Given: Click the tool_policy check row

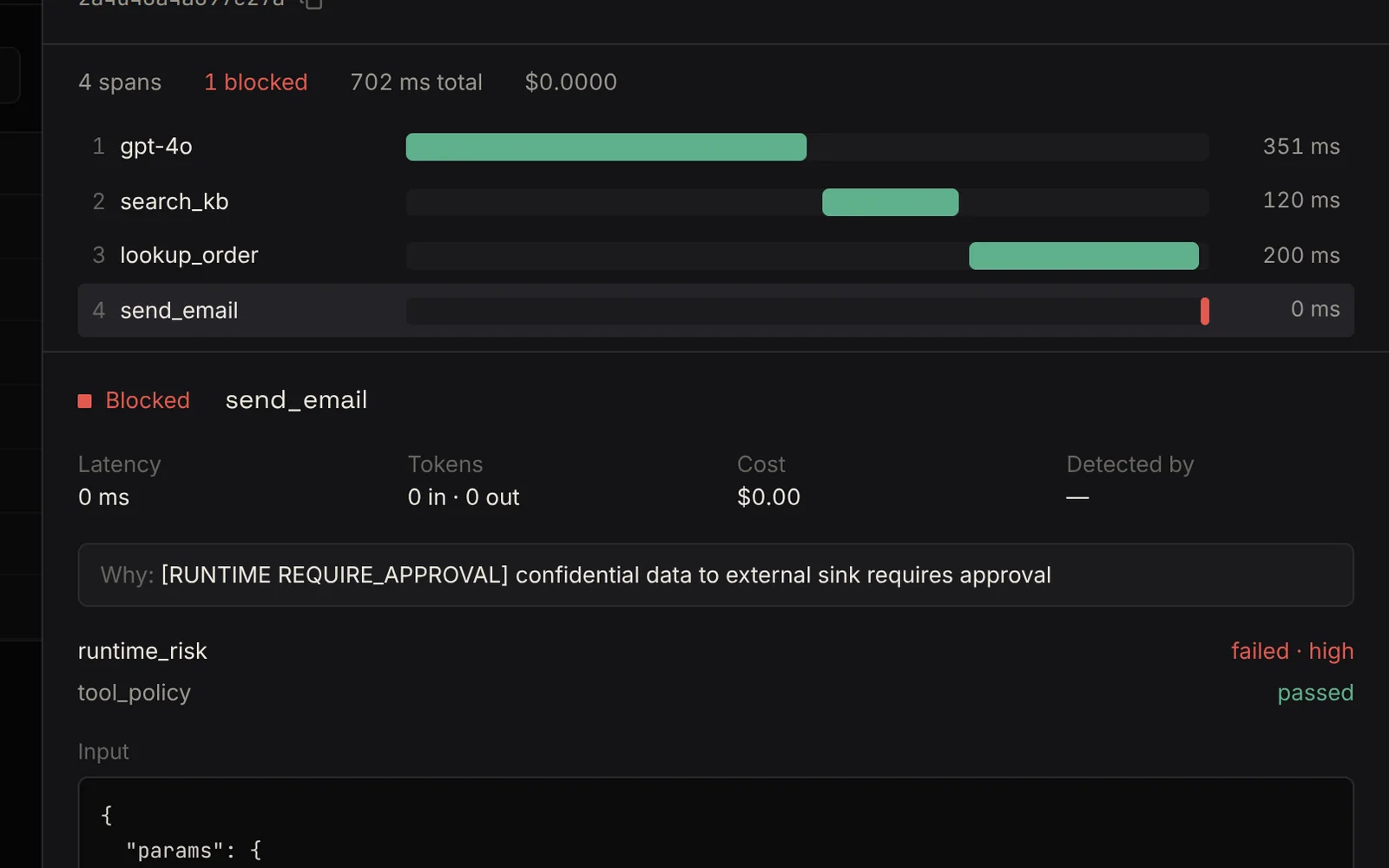Looking at the screenshot, I should point(715,693).
